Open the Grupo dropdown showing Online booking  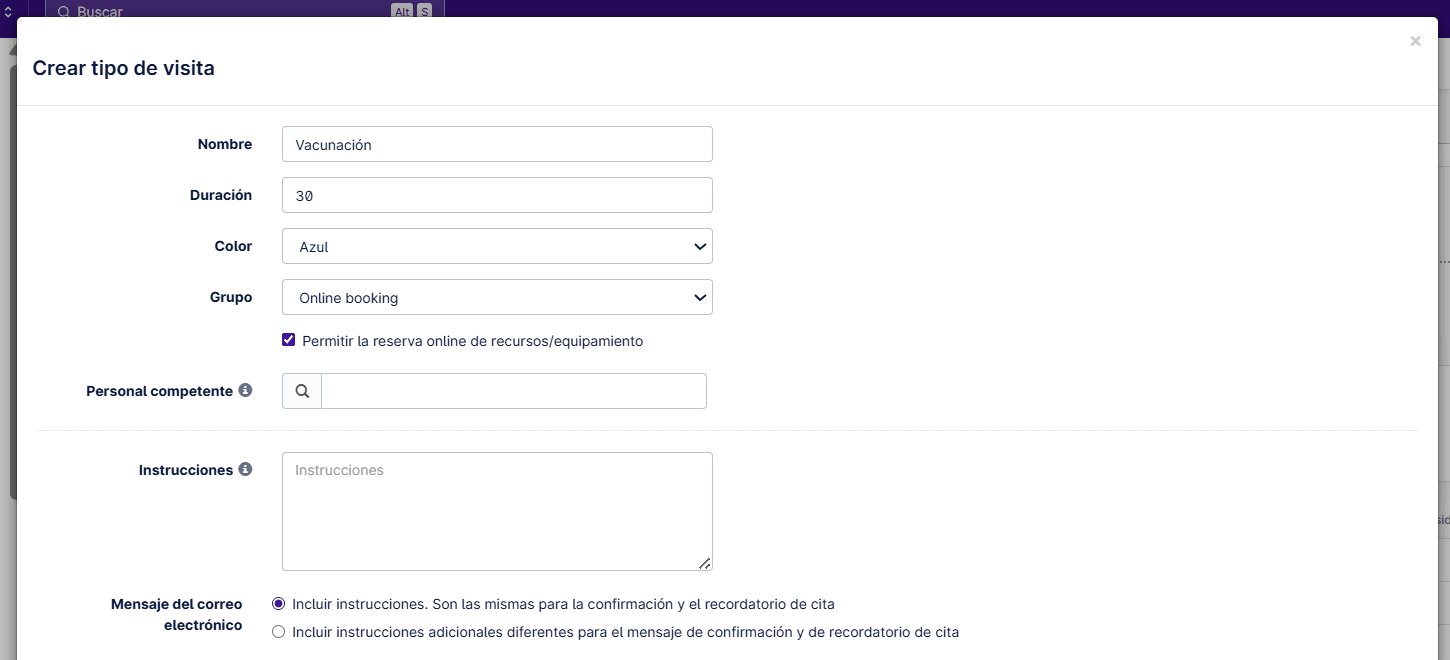(x=497, y=297)
